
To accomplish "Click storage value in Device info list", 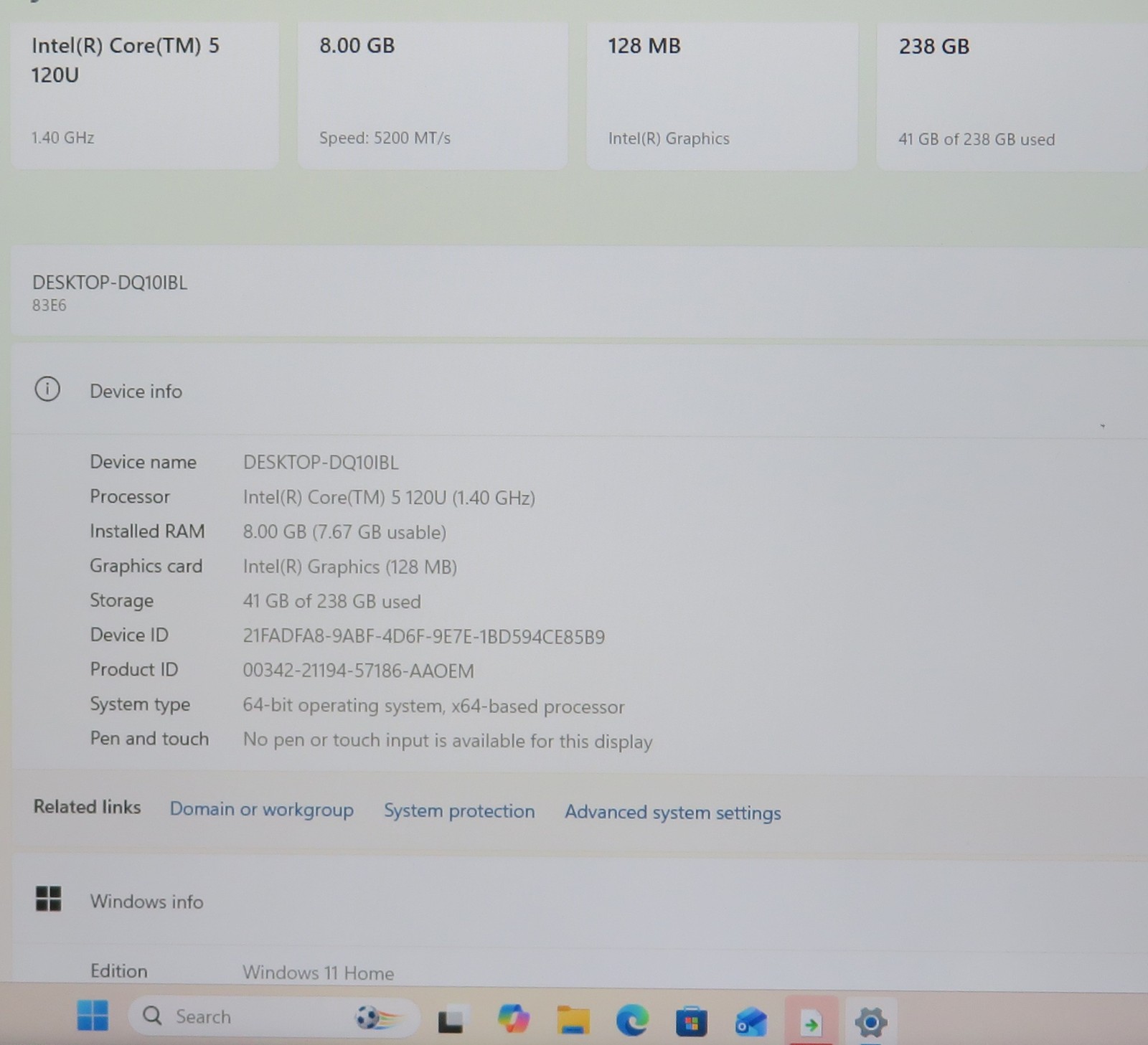I will pos(331,601).
